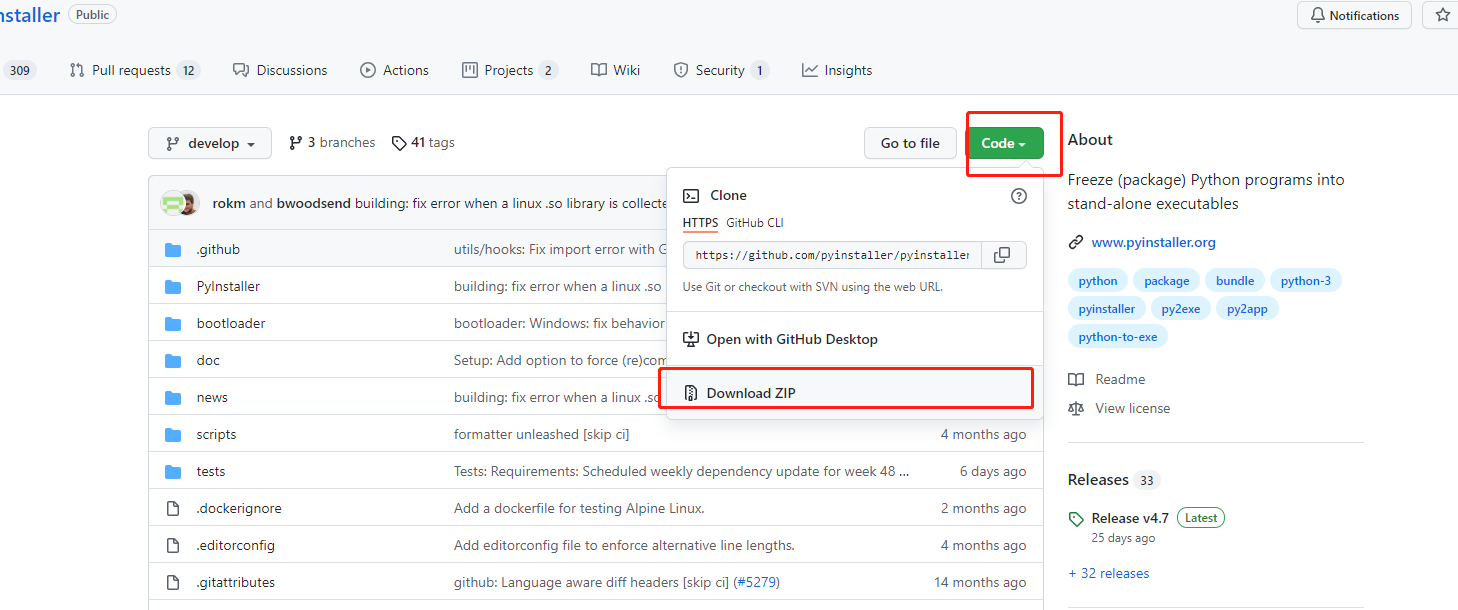Viewport: 1458px width, 610px height.
Task: Open the .editorconfig file
Action: point(235,545)
